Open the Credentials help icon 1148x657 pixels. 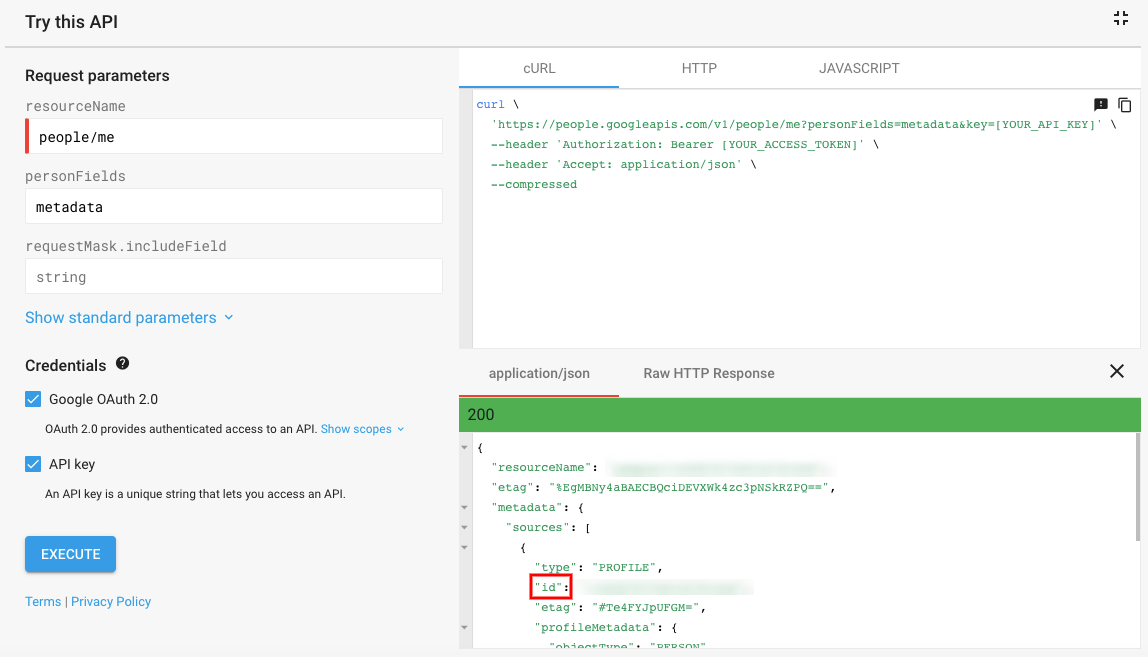[x=122, y=363]
